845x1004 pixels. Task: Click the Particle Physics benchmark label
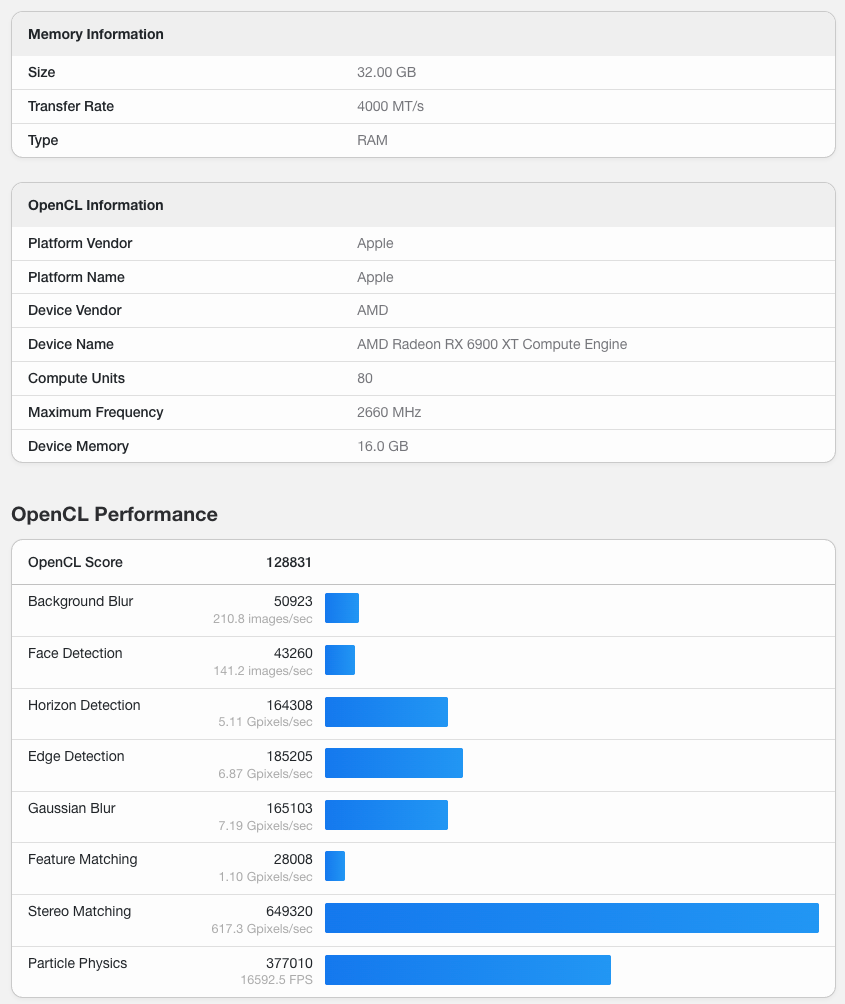click(x=78, y=963)
